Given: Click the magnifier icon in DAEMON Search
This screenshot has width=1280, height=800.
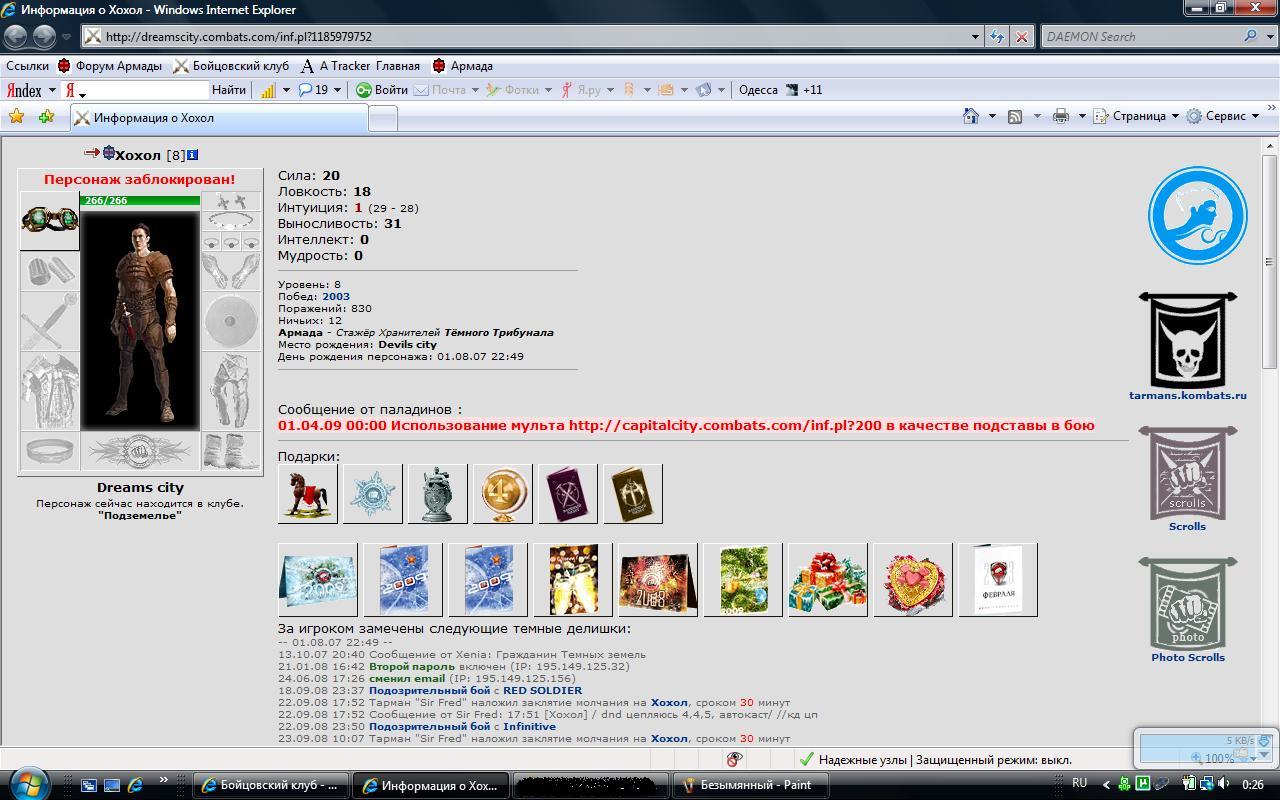Looking at the screenshot, I should [1251, 36].
